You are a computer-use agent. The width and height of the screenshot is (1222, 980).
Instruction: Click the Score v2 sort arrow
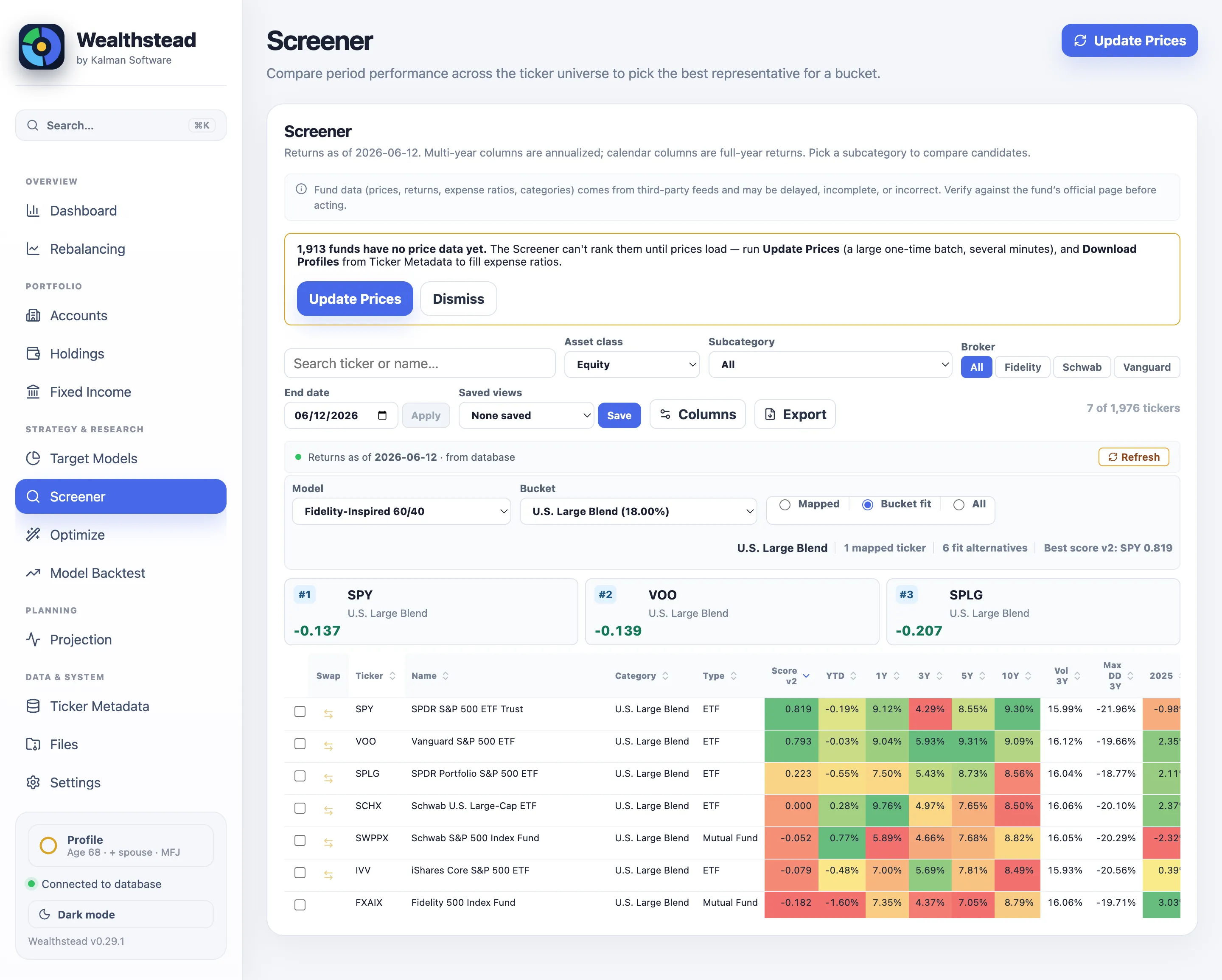click(x=806, y=676)
